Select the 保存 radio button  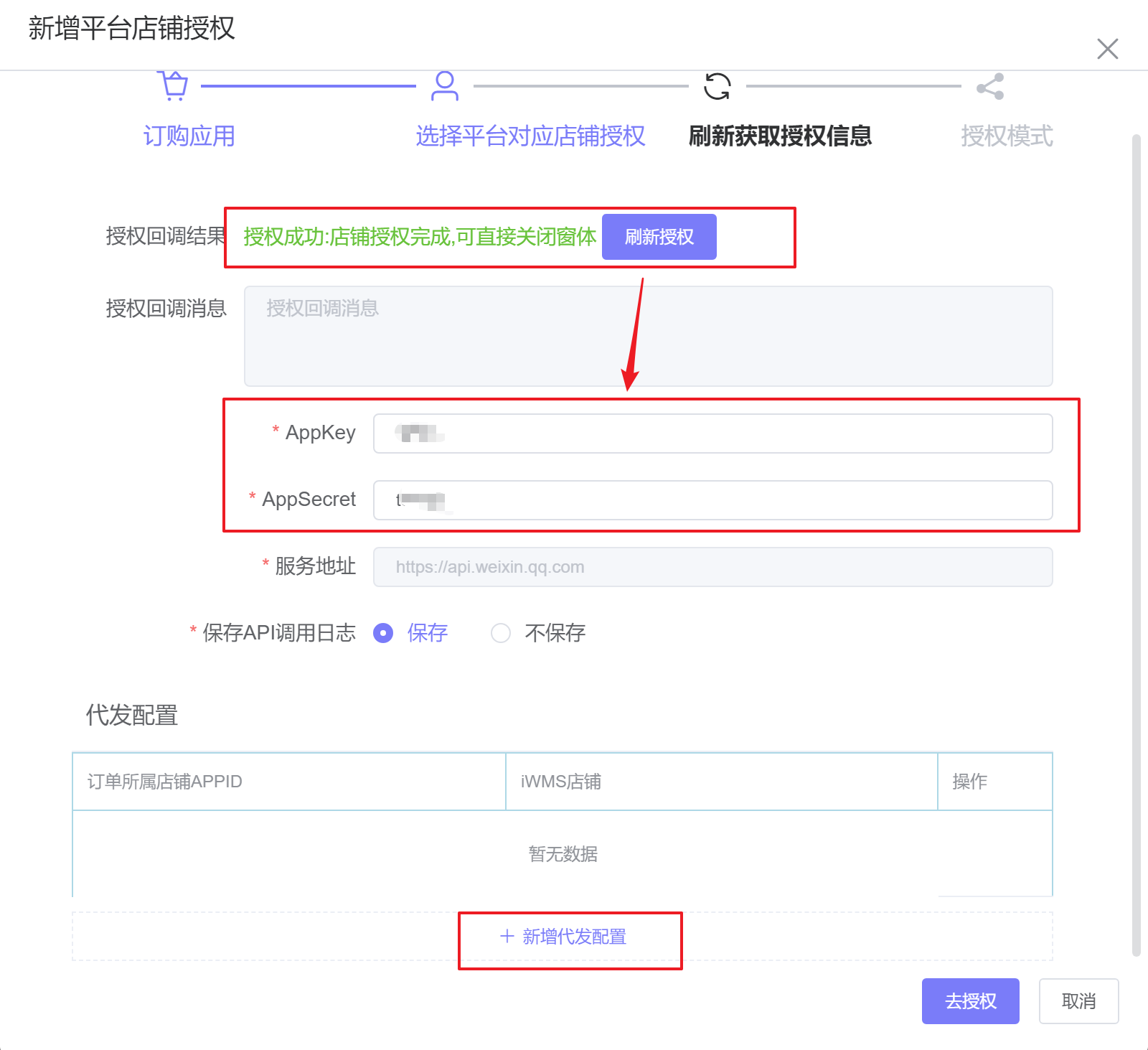click(x=383, y=633)
